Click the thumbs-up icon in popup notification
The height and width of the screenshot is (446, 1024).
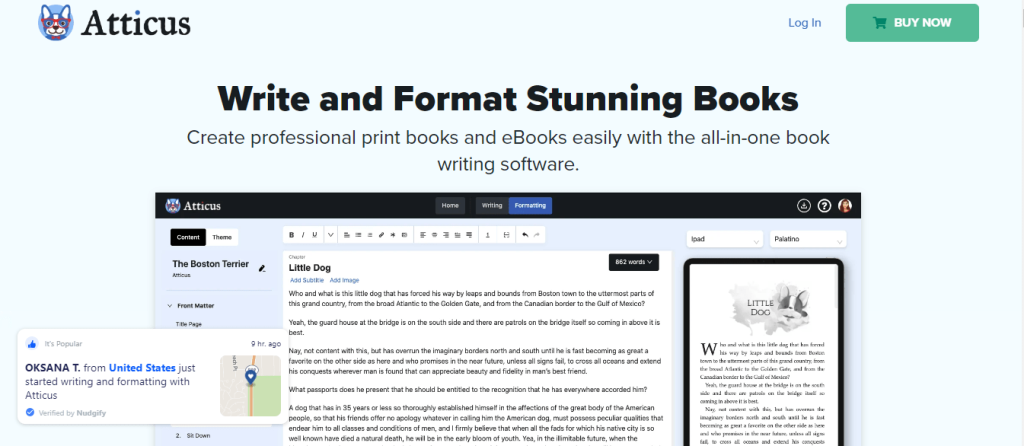click(x=32, y=343)
